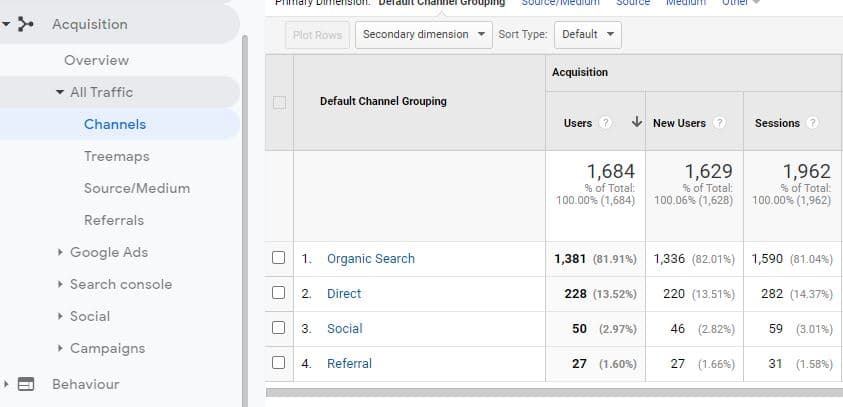Open the Treemaps report
Screen dimensions: 843x407
point(117,156)
